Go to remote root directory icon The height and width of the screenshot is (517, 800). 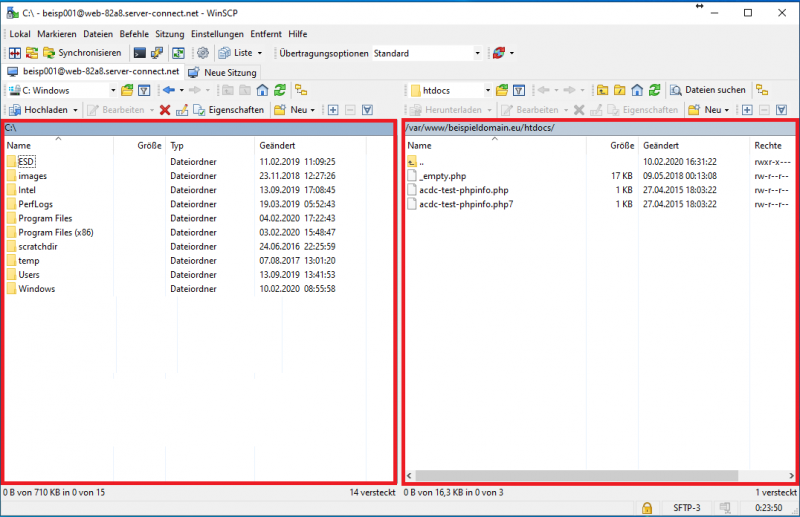point(620,91)
